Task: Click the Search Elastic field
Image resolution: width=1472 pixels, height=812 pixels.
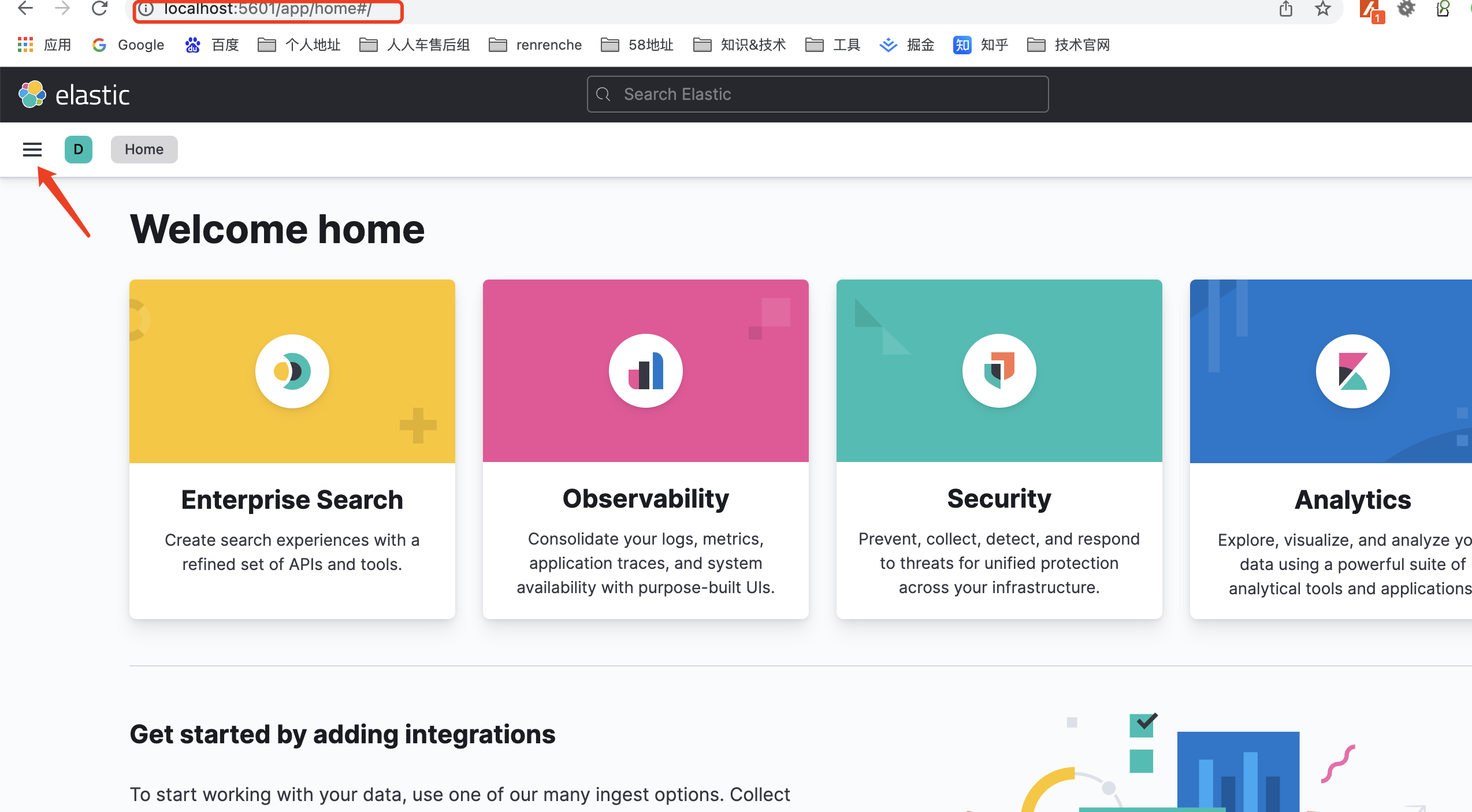Action: click(817, 94)
